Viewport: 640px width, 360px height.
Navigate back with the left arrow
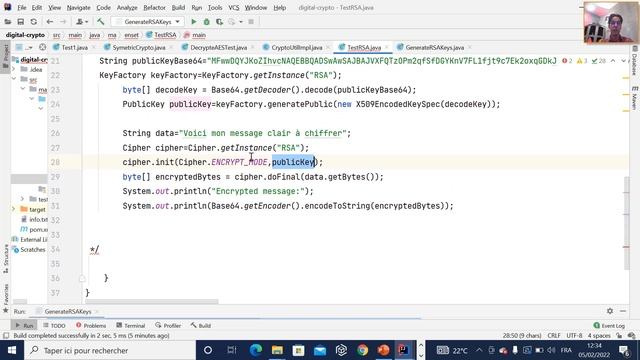click(50, 22)
